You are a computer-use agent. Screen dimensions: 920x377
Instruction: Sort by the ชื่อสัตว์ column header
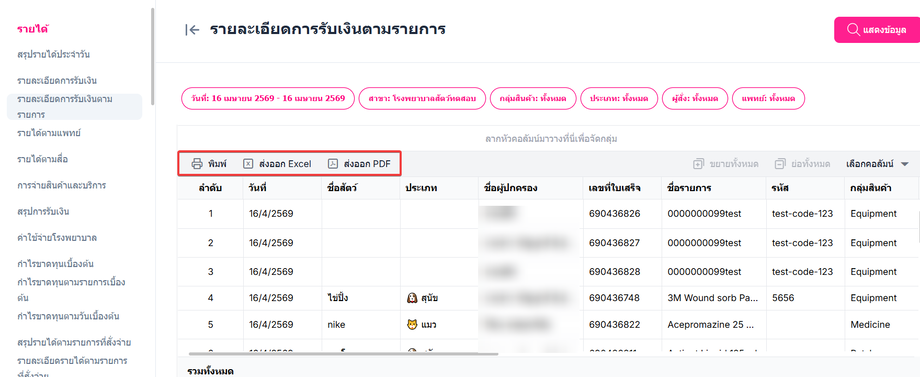click(361, 188)
